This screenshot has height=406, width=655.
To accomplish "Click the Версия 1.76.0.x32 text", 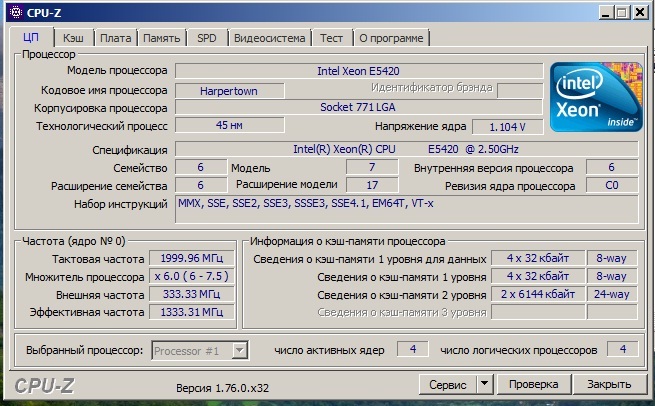I will point(222,388).
